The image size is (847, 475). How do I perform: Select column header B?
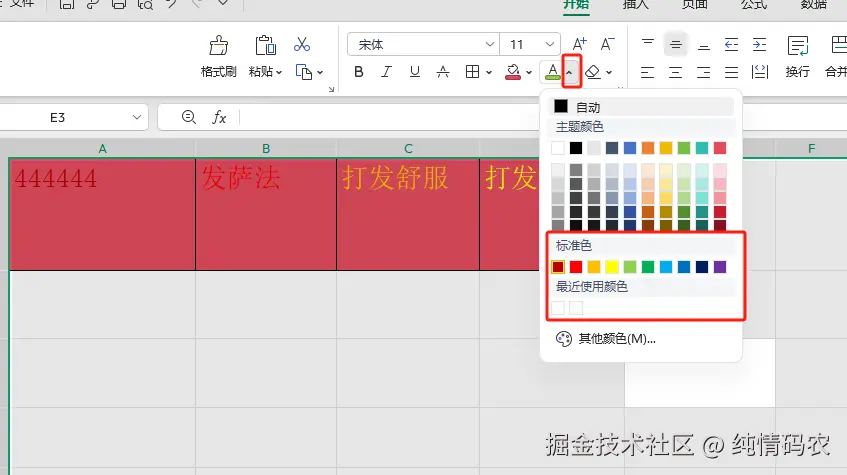266,149
